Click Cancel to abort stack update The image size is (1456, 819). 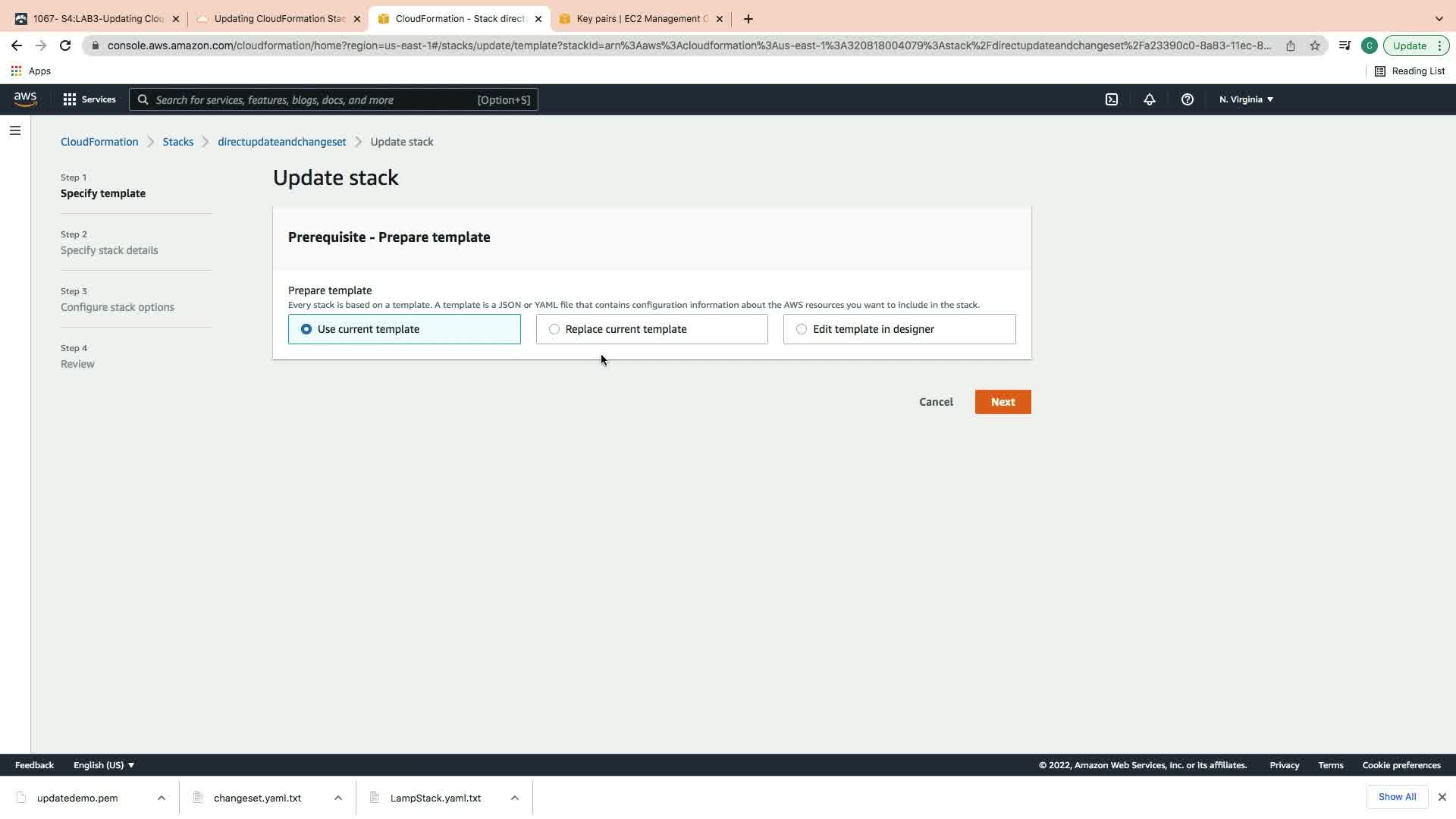[x=936, y=402]
